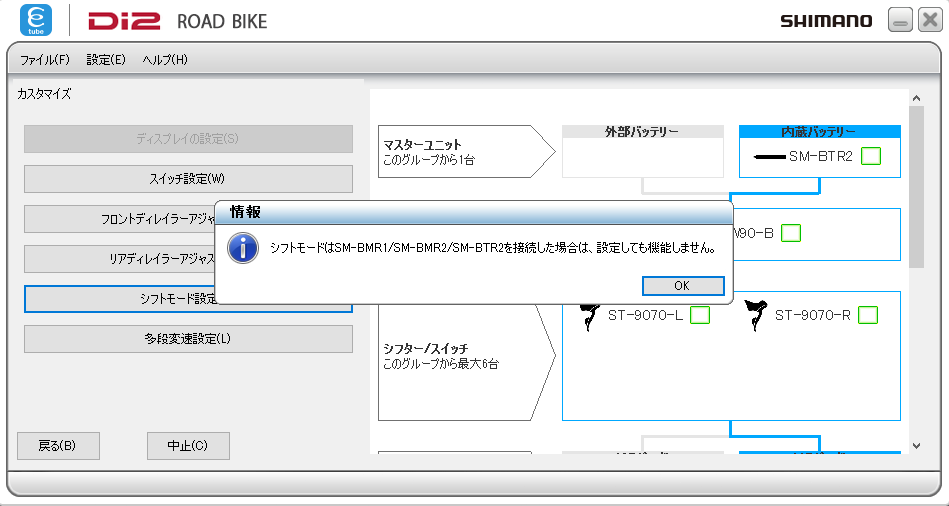Click the 情報 dialog title bar

click(x=474, y=212)
